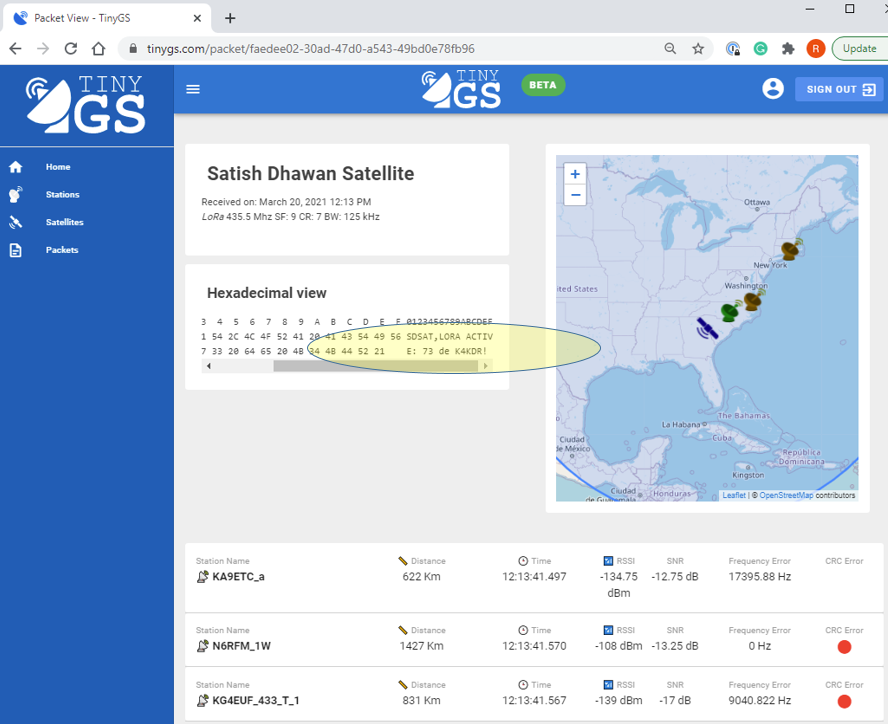Click the green station dish on map
Screen dimensions: 888x724
tap(731, 311)
